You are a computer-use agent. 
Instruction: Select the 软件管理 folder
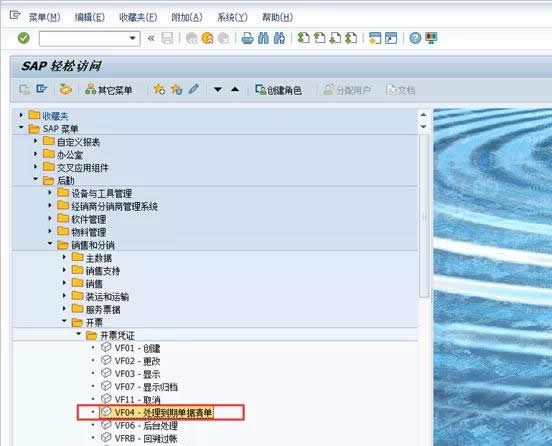coord(89,219)
